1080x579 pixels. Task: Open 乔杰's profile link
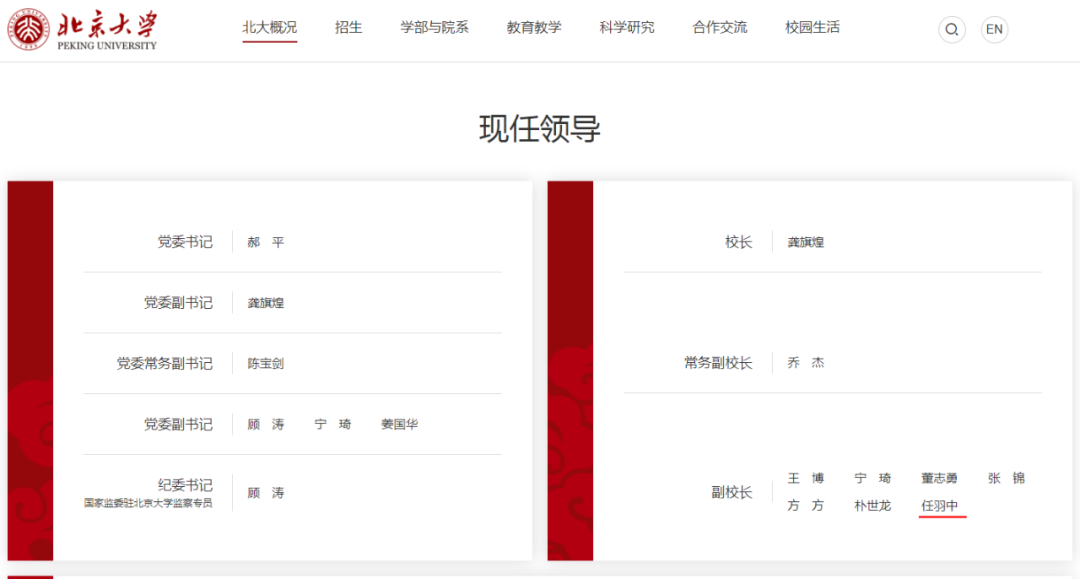pyautogui.click(x=806, y=363)
